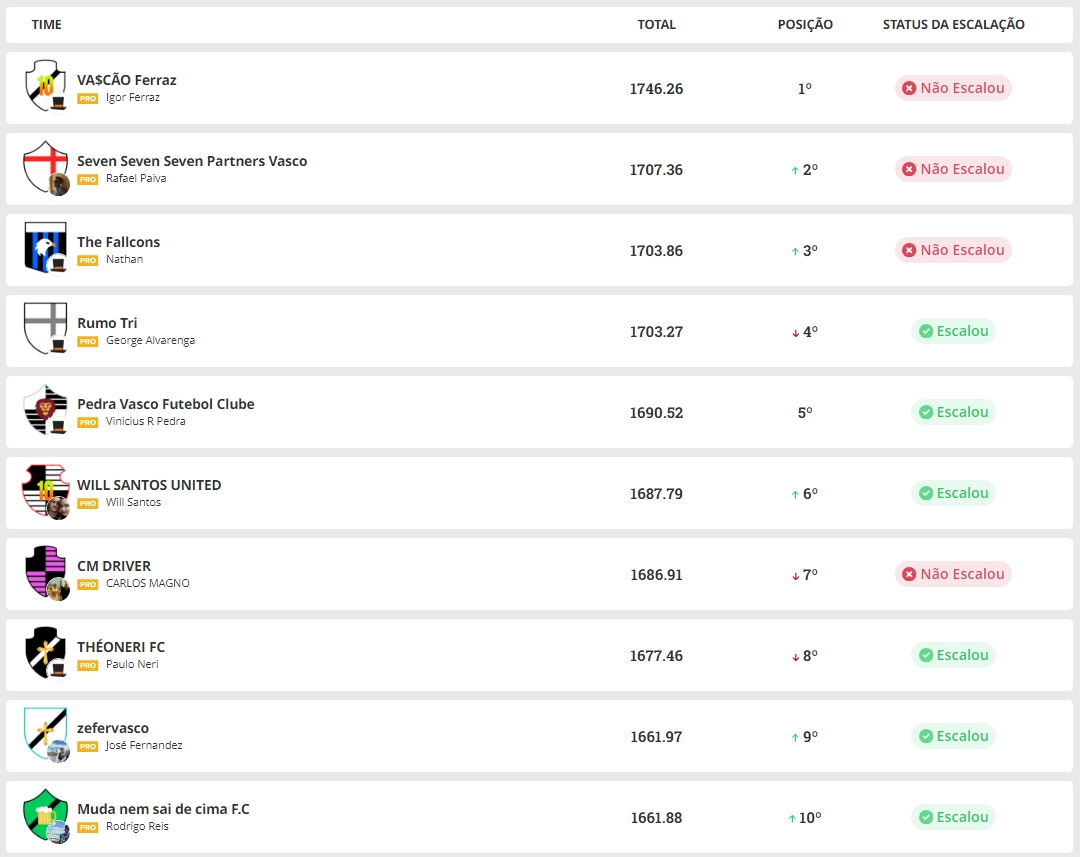Open the zefervasco team name link
The height and width of the screenshot is (857, 1080).
click(113, 728)
